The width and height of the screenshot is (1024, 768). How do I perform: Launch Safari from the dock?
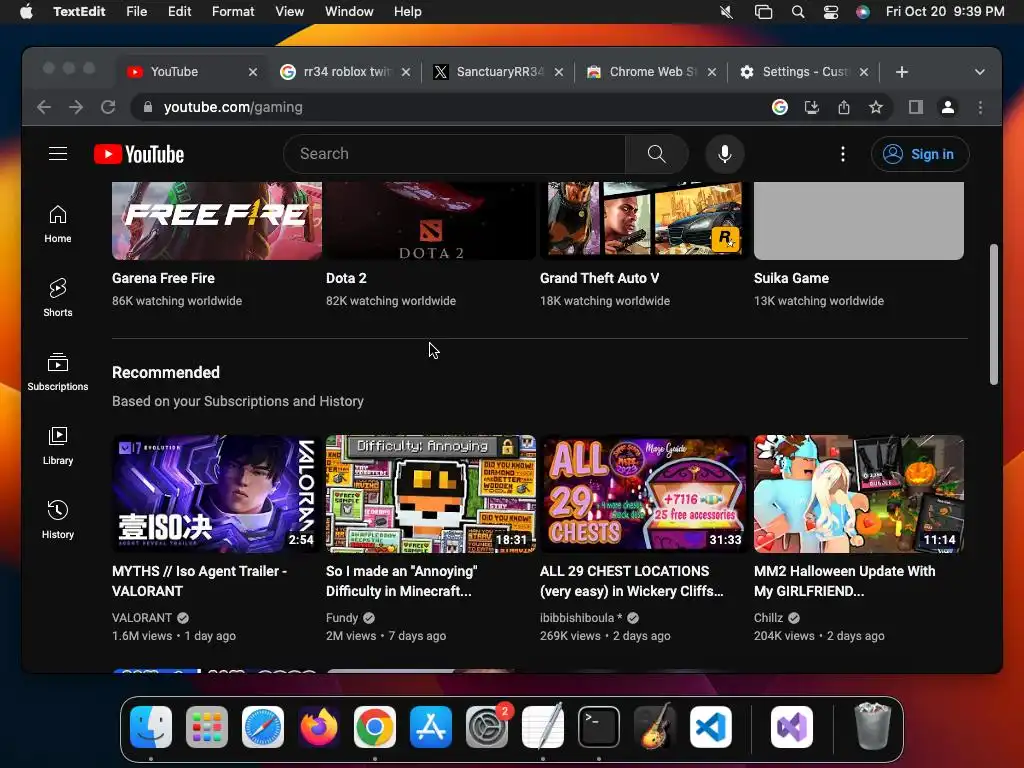pyautogui.click(x=263, y=726)
